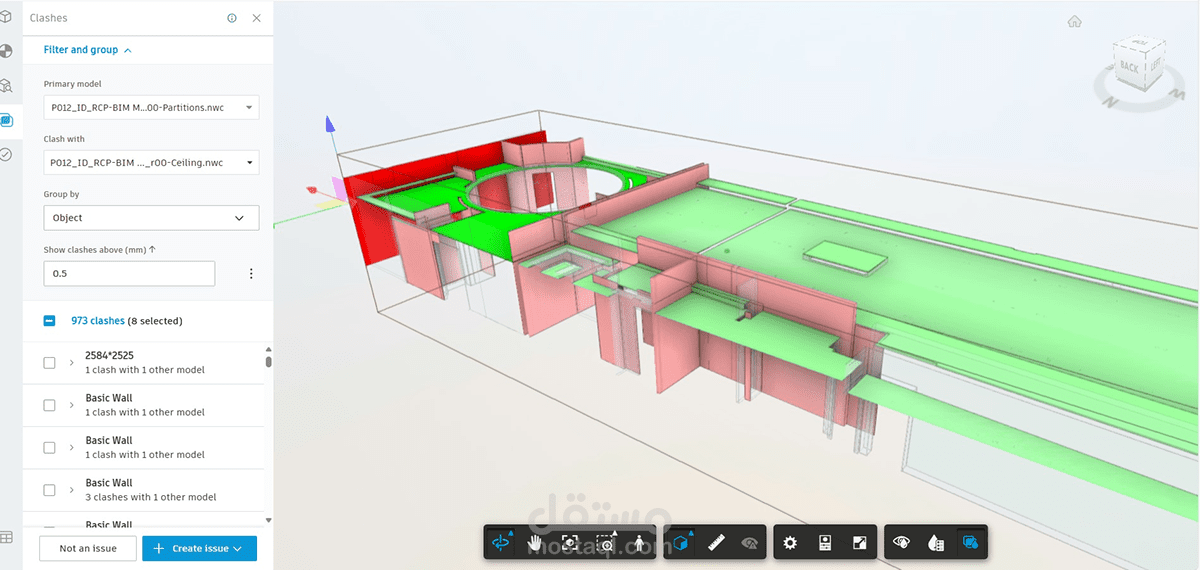Click the clash list scroll-down arrow

(x=268, y=521)
